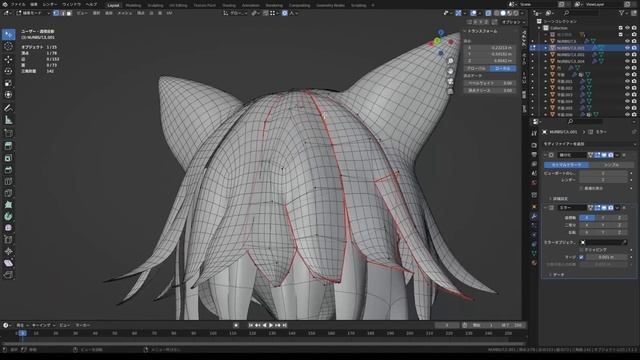
Task: Open the transform orientation dropdown in header
Action: point(236,13)
